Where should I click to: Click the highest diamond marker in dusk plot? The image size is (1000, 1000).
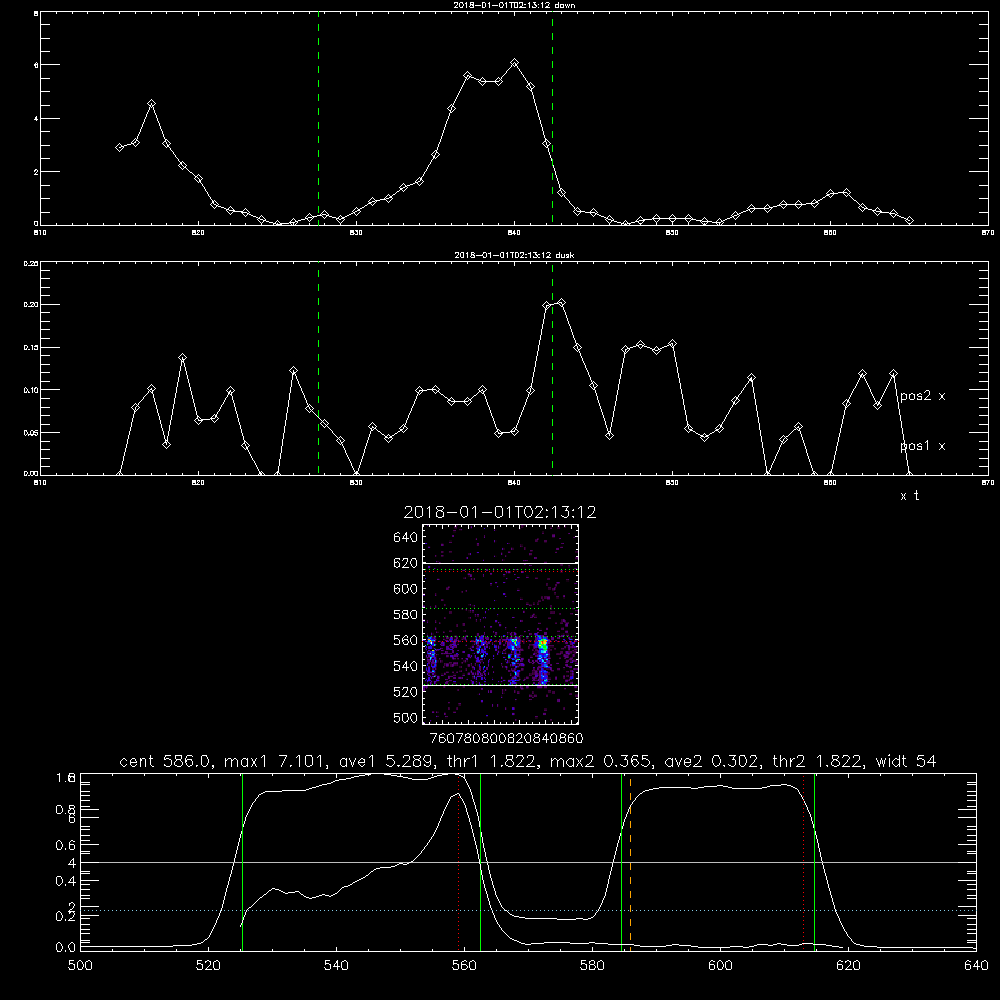(561, 302)
